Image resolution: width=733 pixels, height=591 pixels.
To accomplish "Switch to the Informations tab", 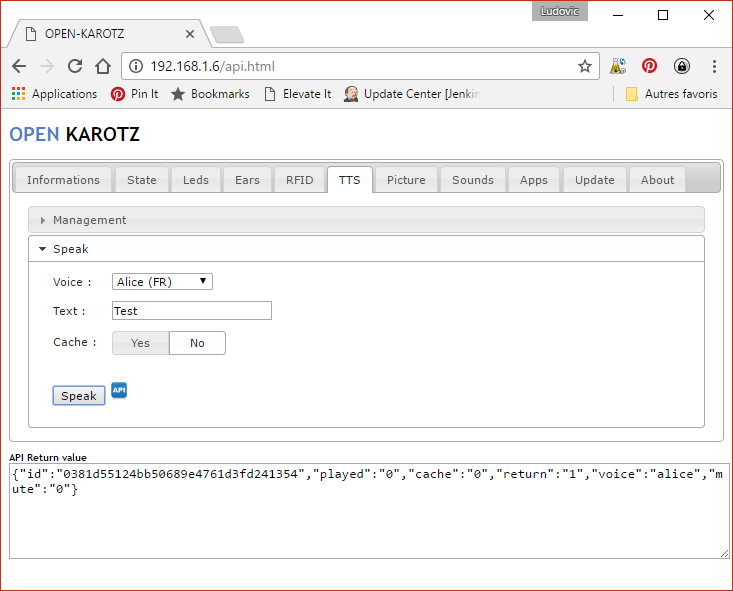I will [63, 180].
